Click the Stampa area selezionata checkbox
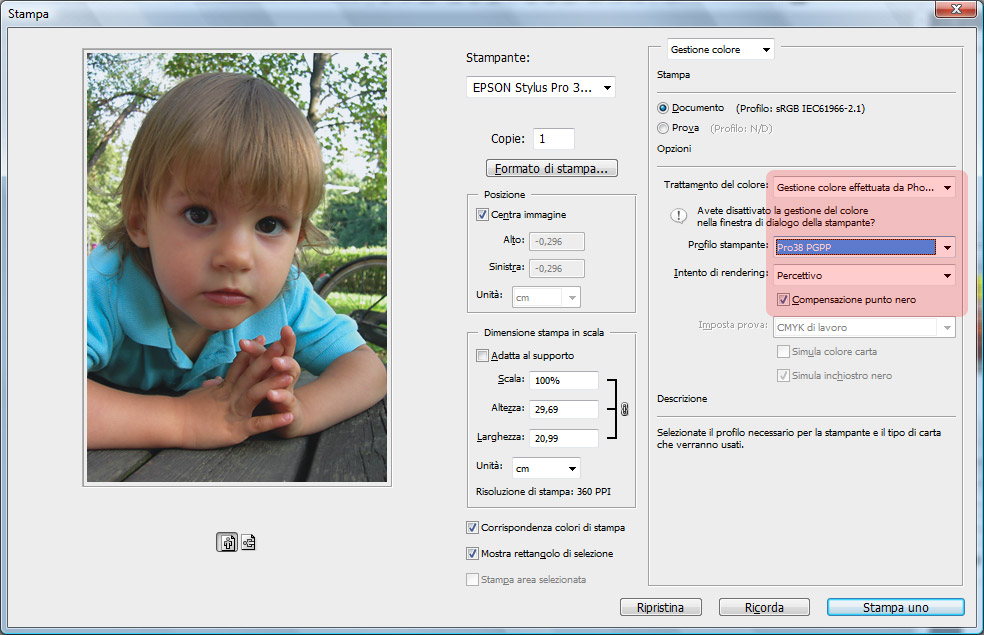This screenshot has height=635, width=984. (472, 579)
